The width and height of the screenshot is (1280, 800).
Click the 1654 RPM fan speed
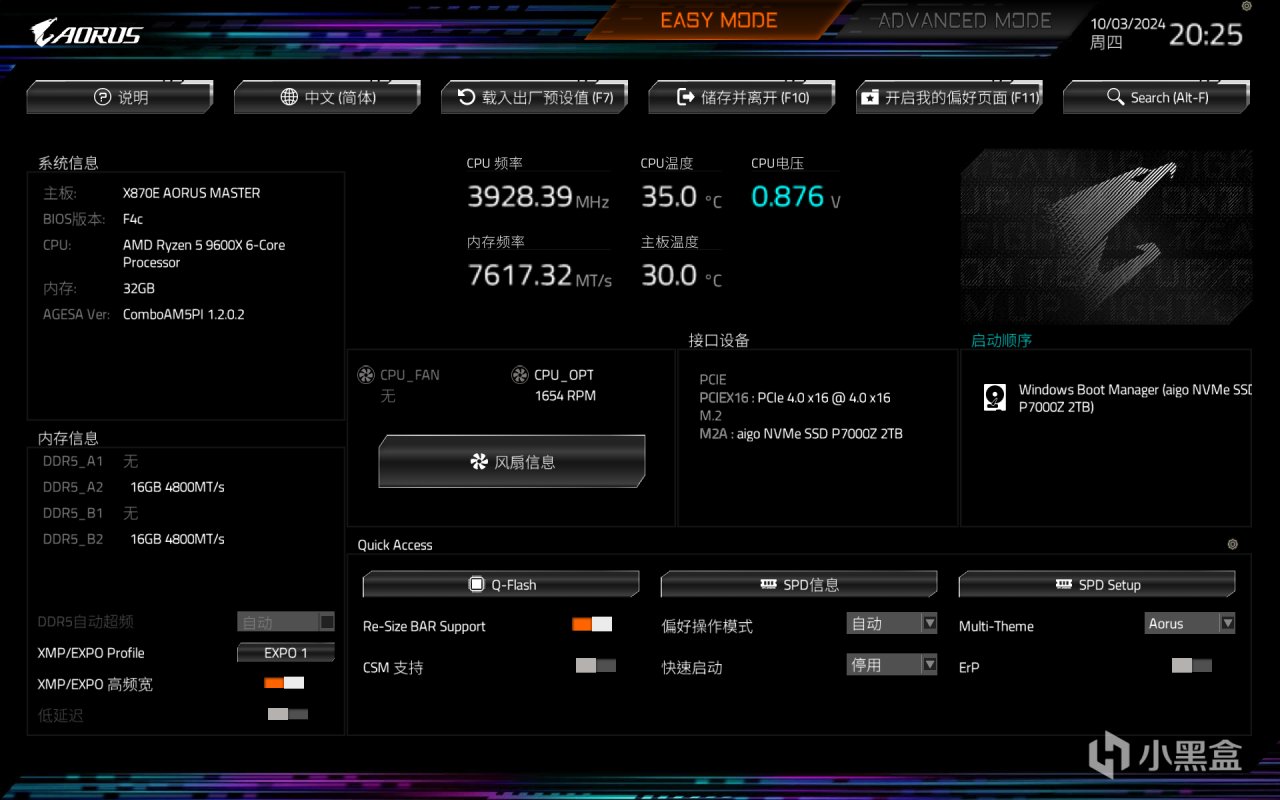[x=565, y=396]
